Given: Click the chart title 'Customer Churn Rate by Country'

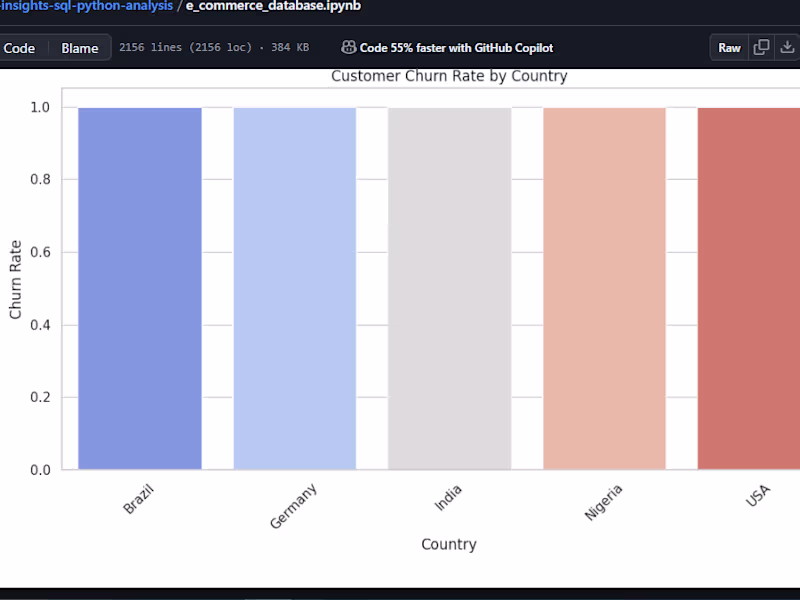Looking at the screenshot, I should 449,75.
